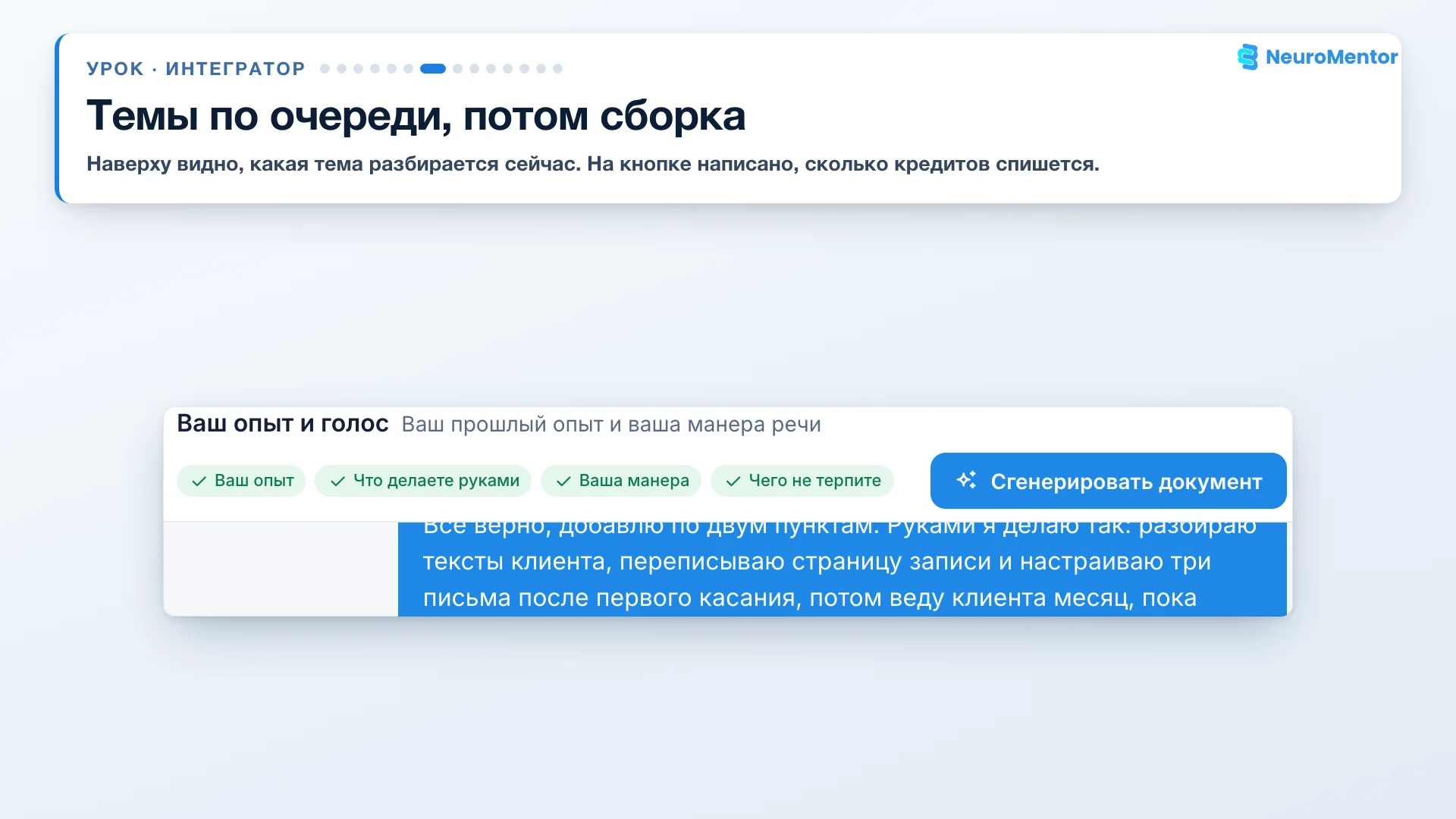Click the sparkle icon on the generate button

coord(966,480)
